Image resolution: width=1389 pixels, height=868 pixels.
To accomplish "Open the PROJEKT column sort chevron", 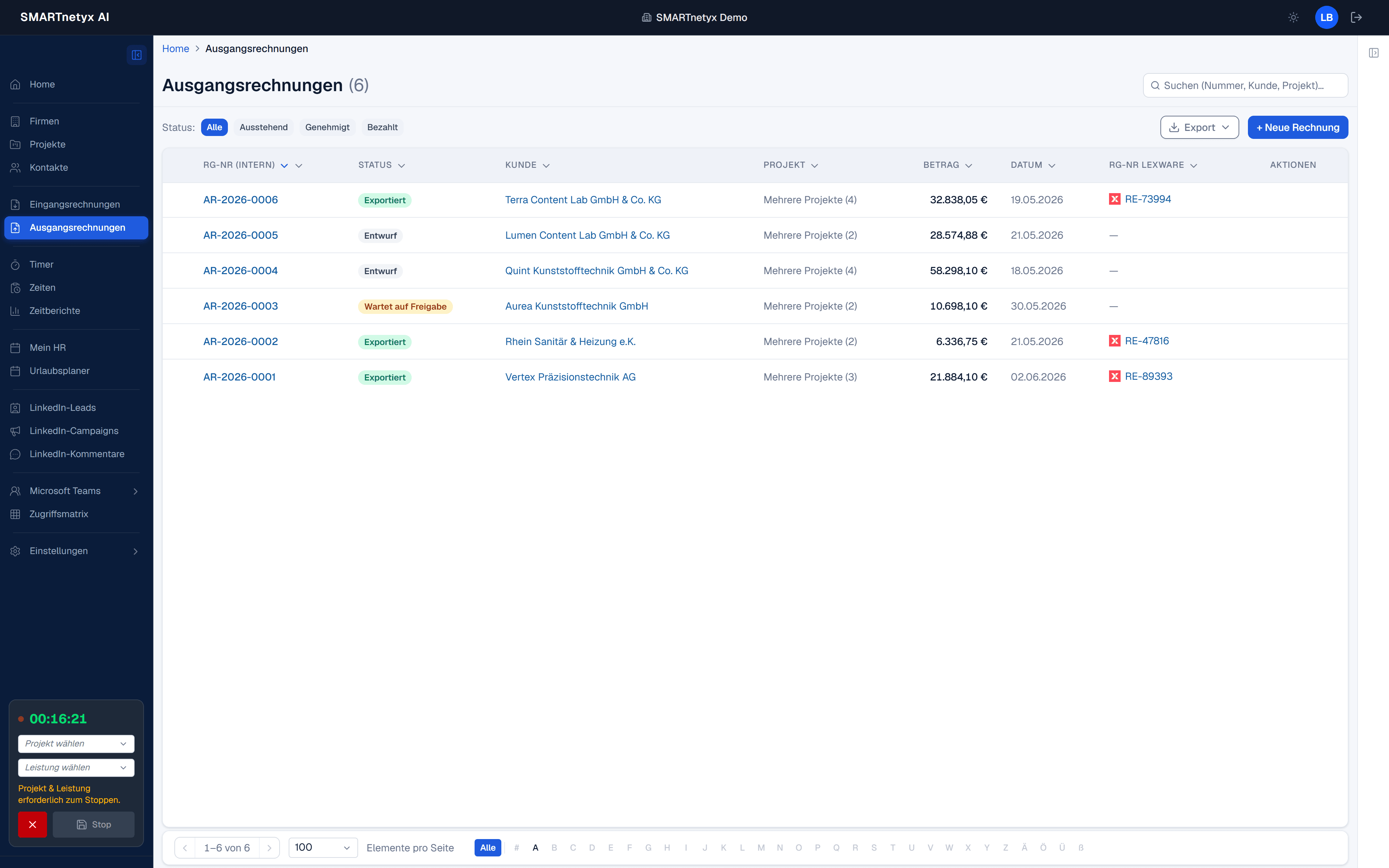I will pos(815,165).
